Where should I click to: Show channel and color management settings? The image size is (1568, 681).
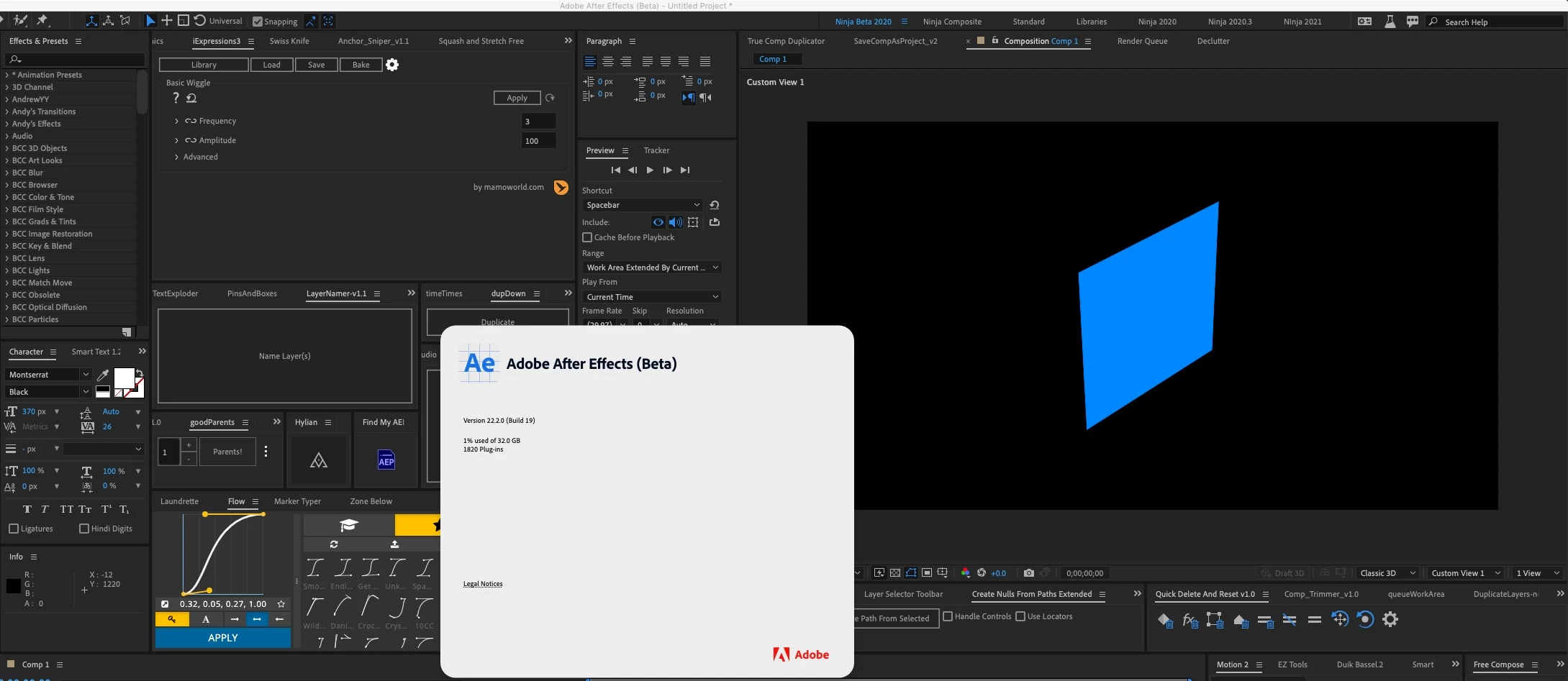[966, 573]
